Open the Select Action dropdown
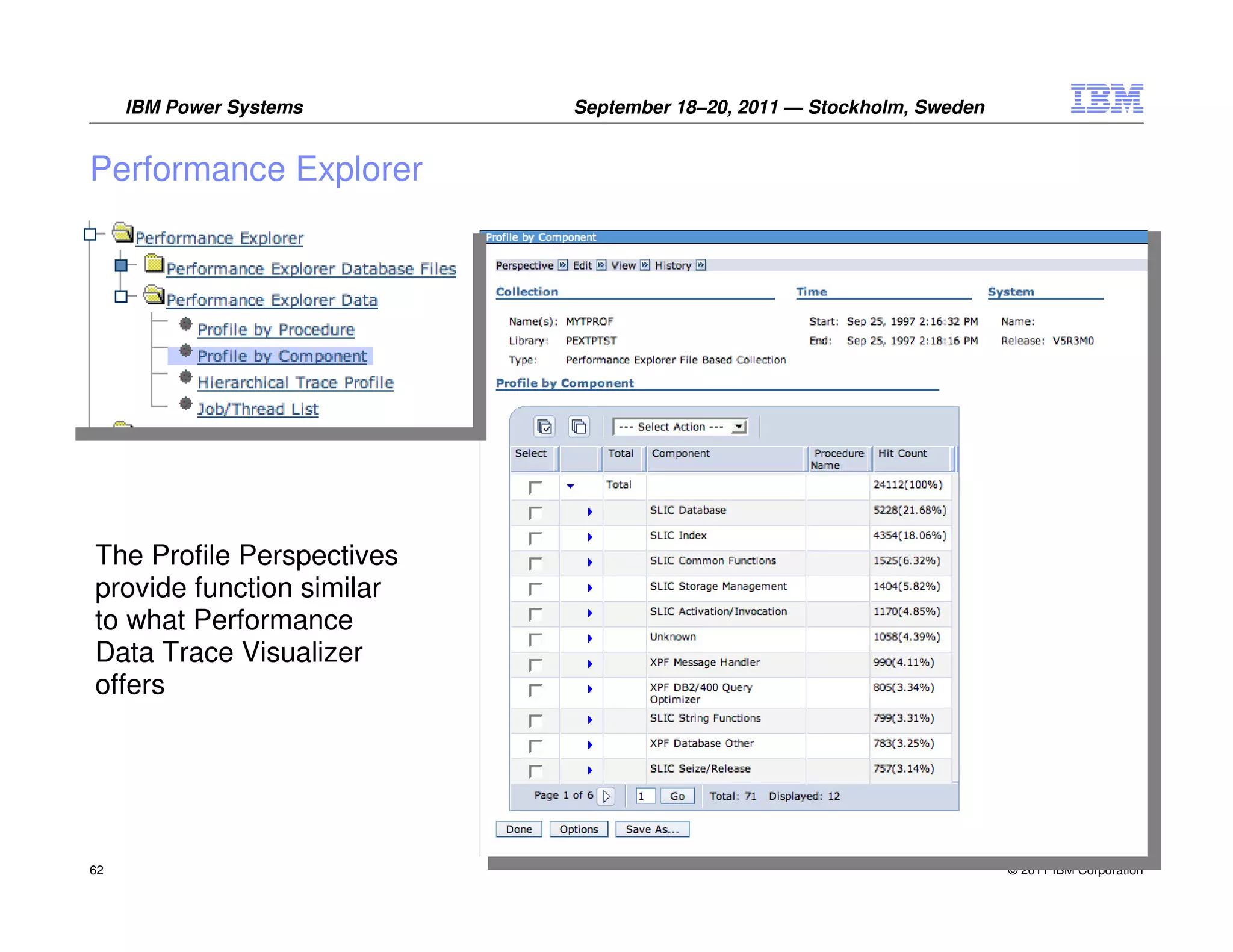Screen dimensions: 1233x952 (680, 427)
